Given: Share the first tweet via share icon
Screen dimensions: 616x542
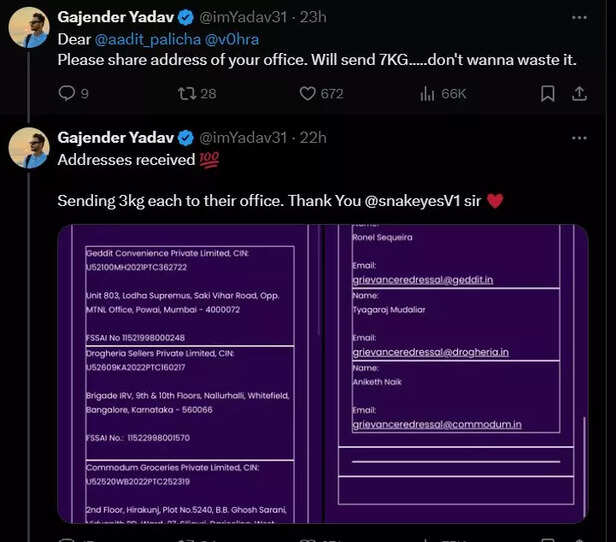Looking at the screenshot, I should pos(578,93).
